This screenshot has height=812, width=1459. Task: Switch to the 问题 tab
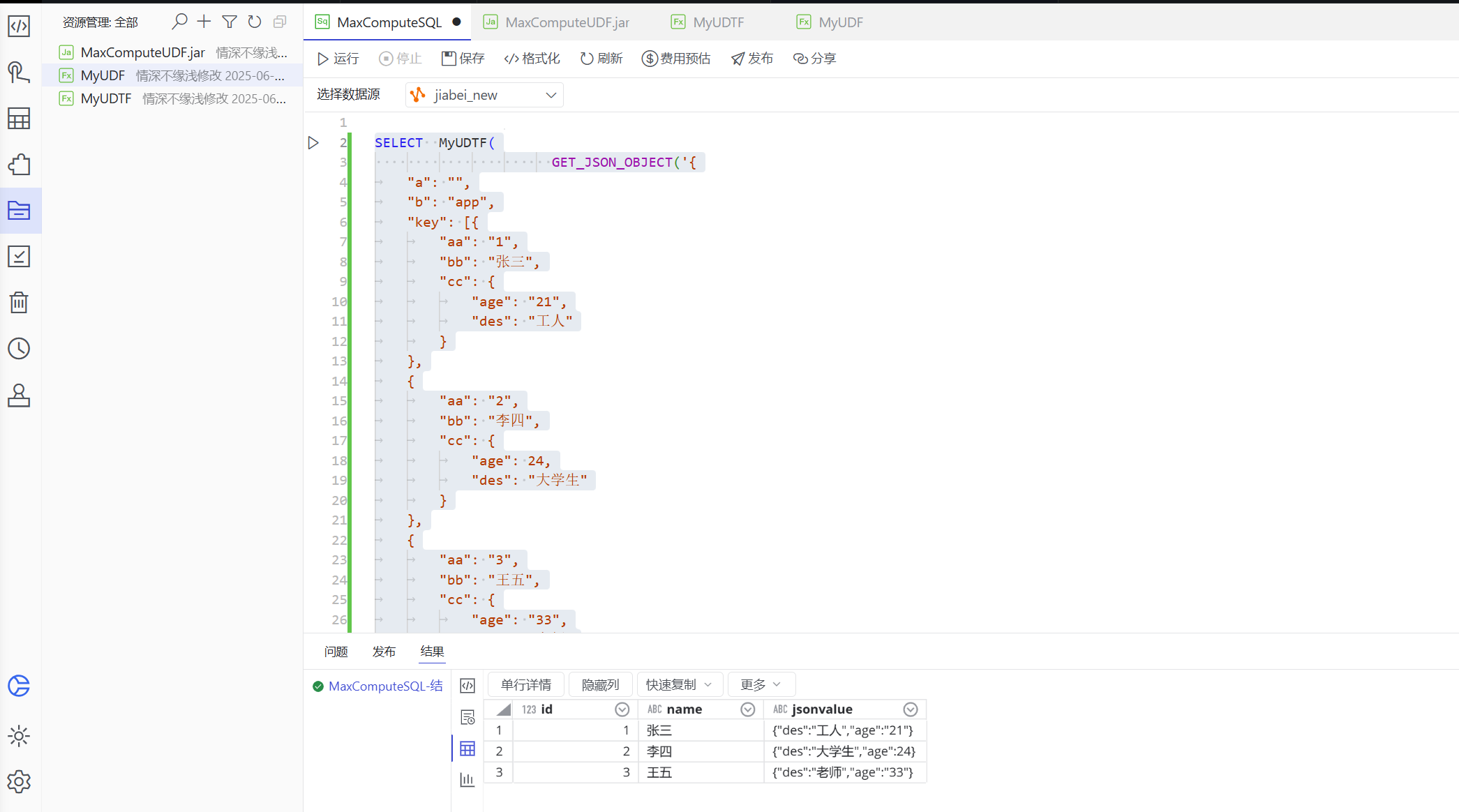(x=336, y=651)
